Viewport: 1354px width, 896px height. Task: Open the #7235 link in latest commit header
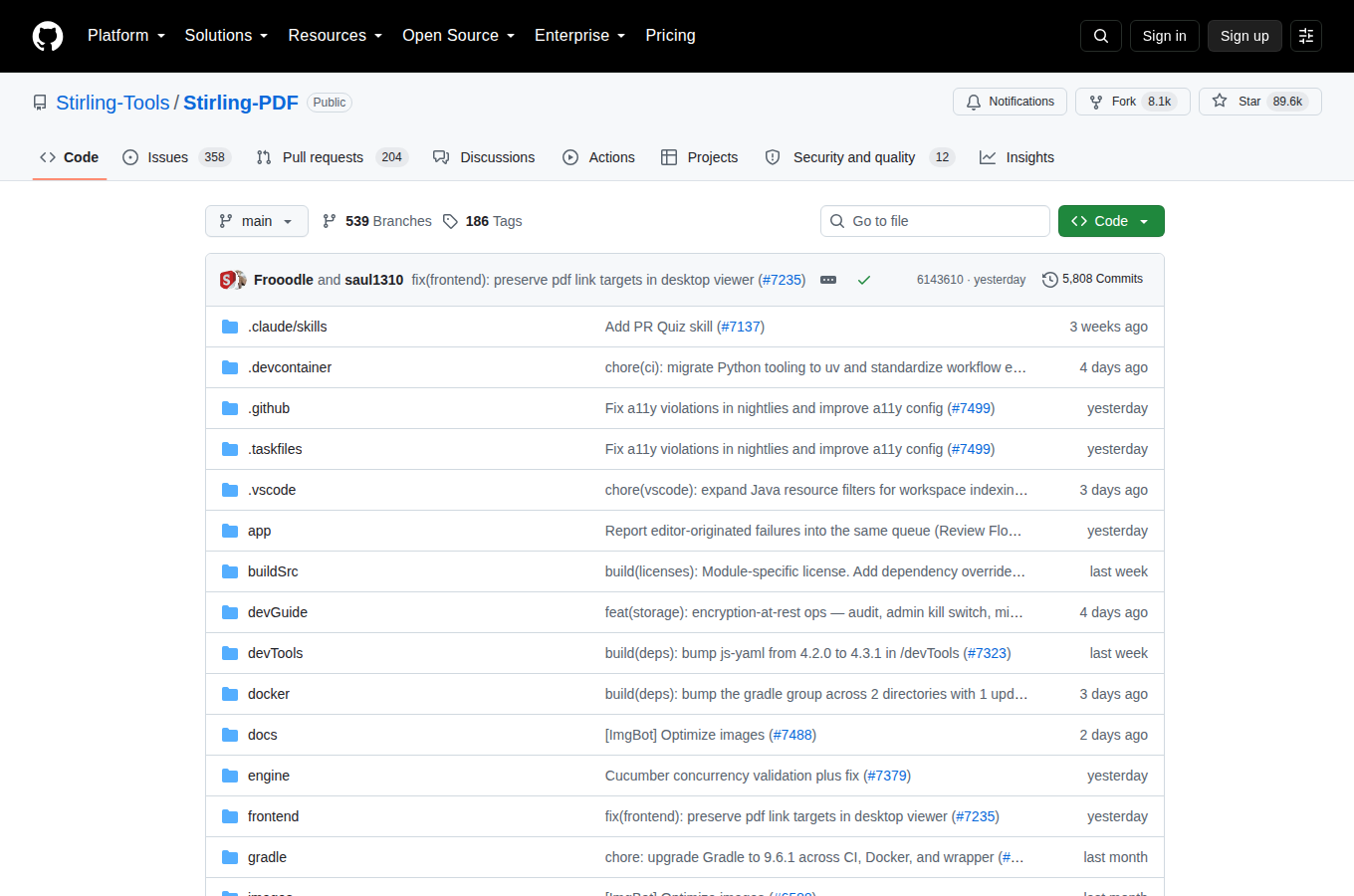[x=783, y=280]
